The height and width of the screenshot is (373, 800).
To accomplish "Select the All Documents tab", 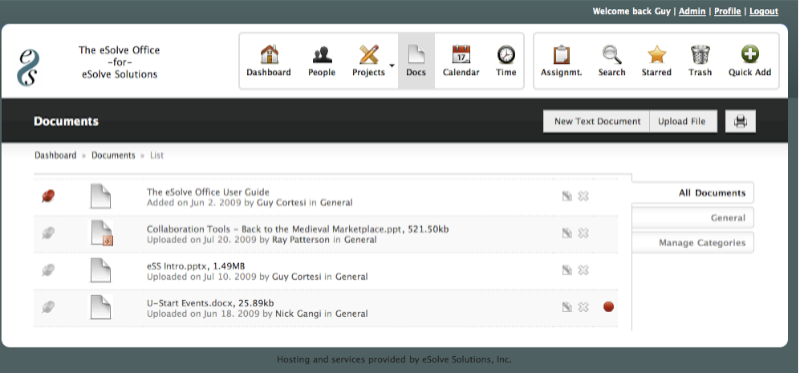I will tap(692, 193).
